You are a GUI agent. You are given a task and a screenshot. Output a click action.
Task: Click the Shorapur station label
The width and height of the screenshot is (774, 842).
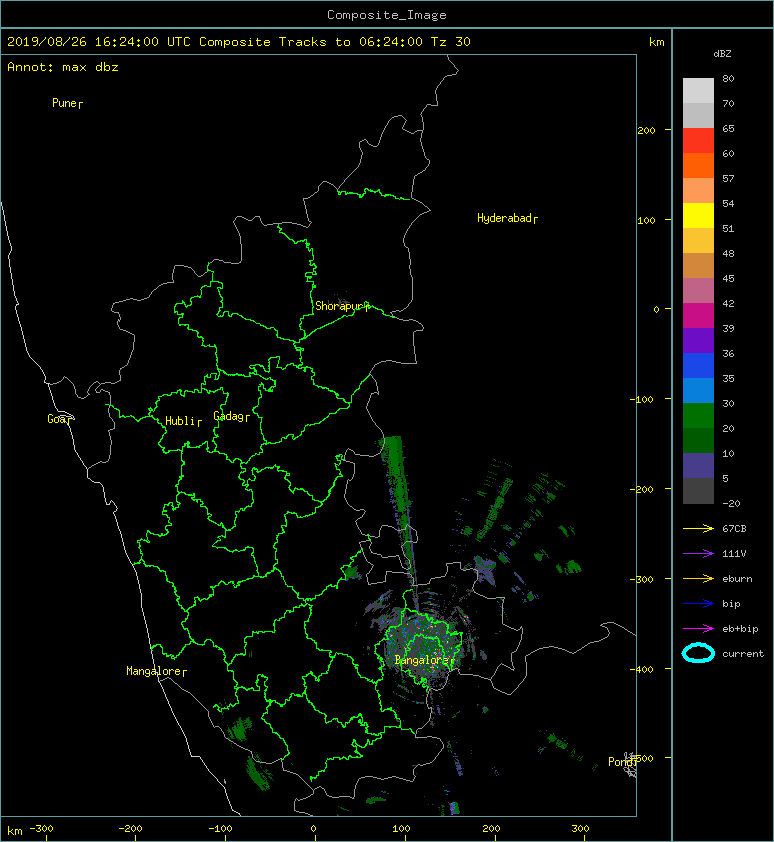coord(340,306)
